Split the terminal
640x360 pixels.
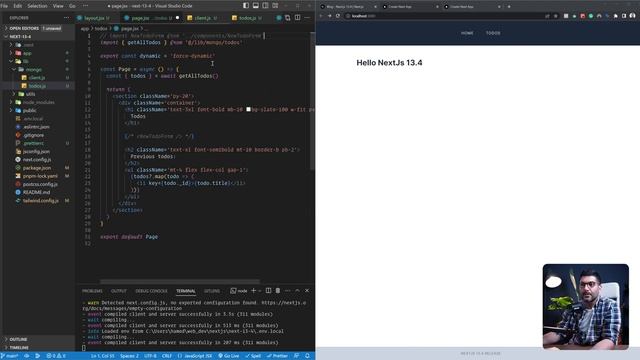[269, 291]
